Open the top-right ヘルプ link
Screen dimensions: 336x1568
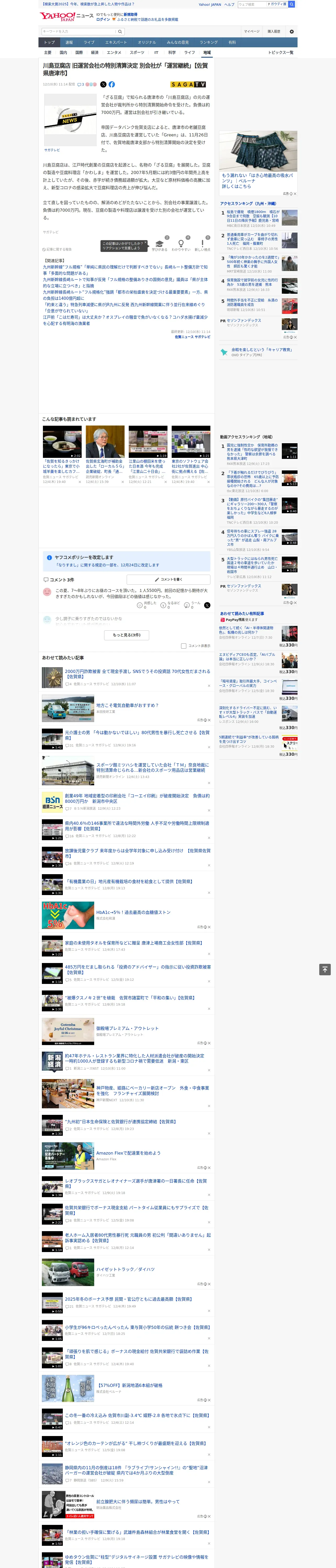point(229,4)
